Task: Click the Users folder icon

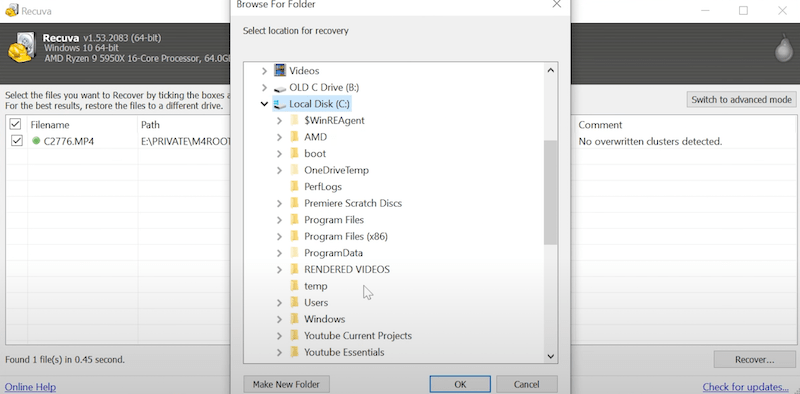Action: click(294, 302)
